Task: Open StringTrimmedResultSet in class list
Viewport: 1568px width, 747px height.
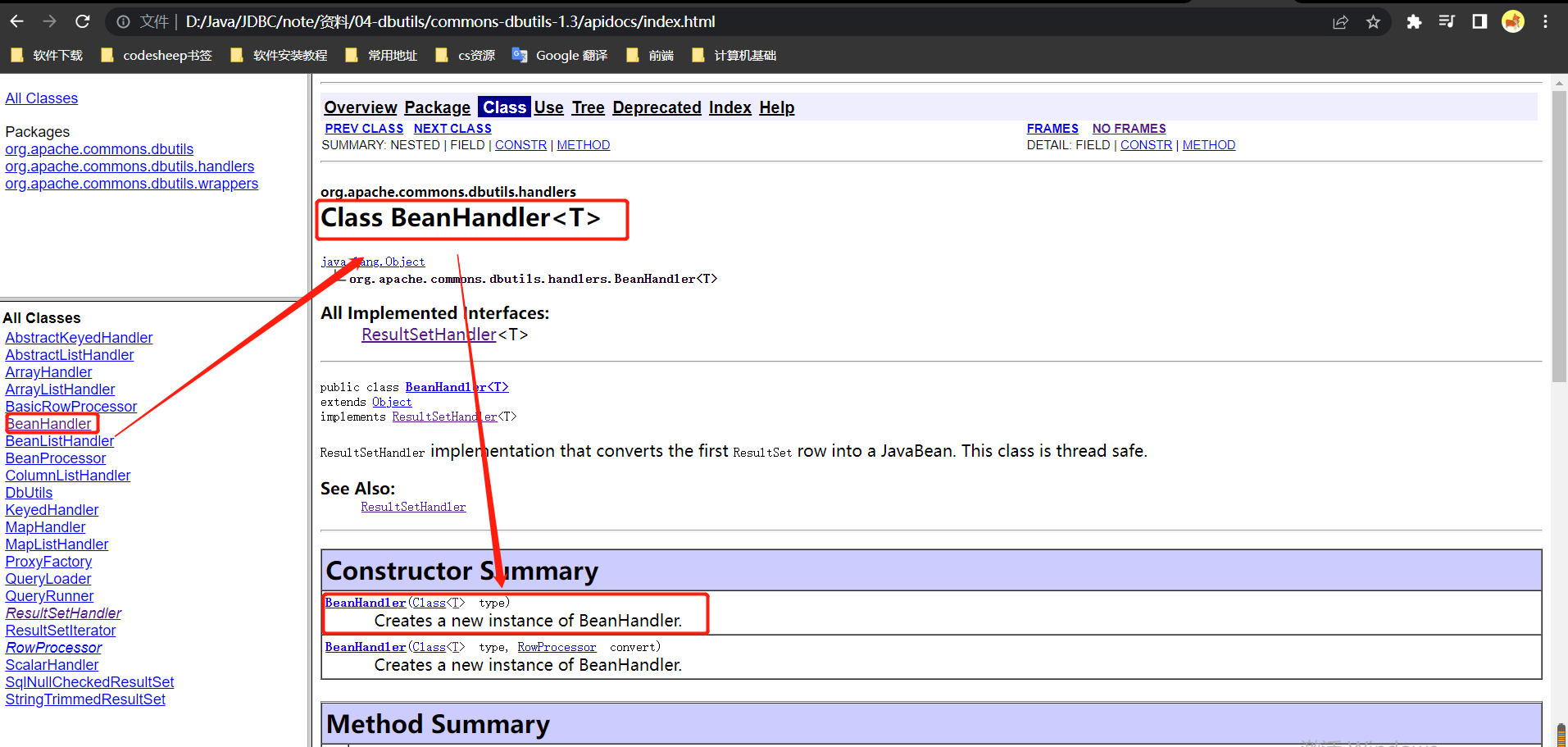Action: click(85, 699)
